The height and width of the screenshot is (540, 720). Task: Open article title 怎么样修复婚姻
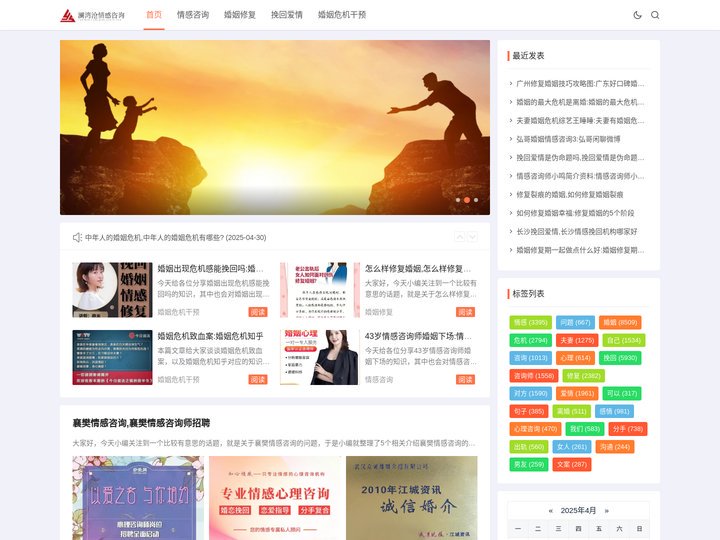418,269
